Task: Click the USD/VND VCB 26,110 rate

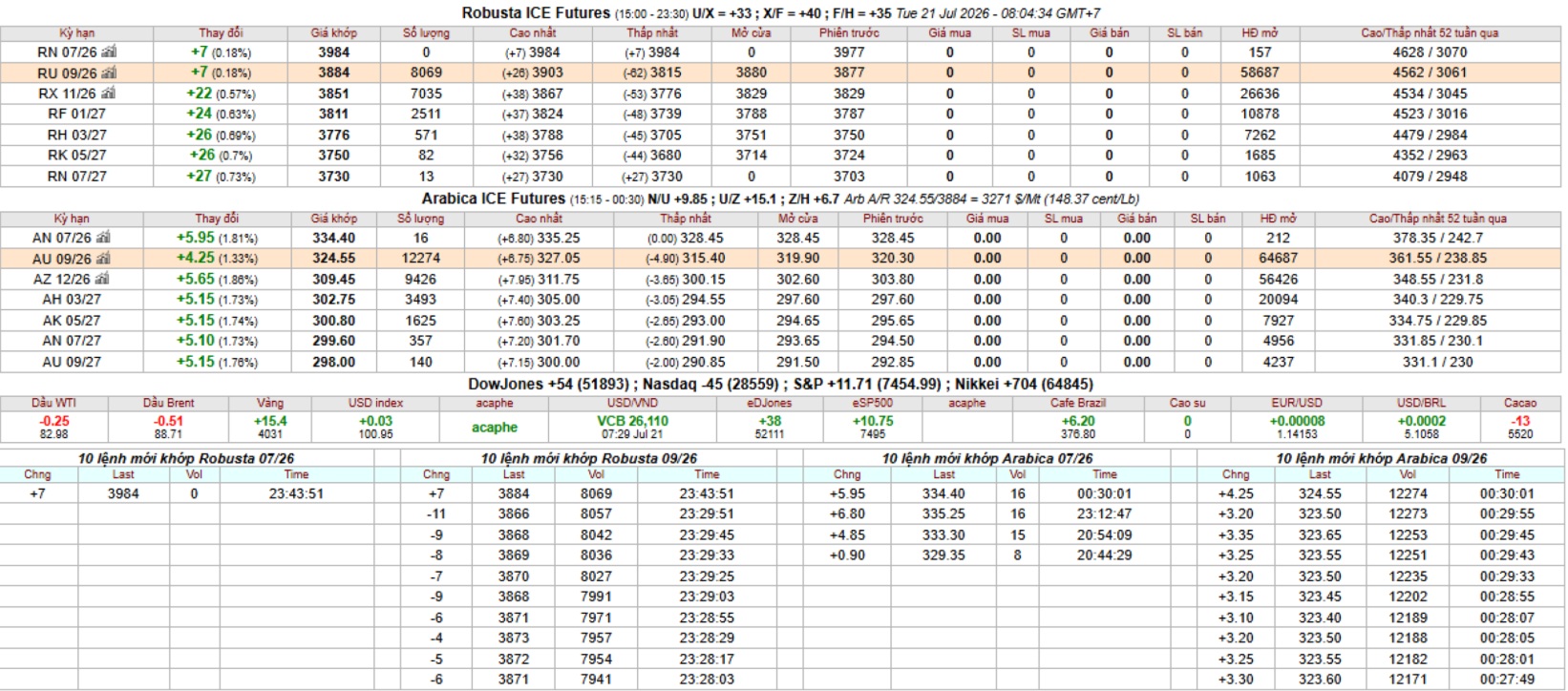Action: 633,421
